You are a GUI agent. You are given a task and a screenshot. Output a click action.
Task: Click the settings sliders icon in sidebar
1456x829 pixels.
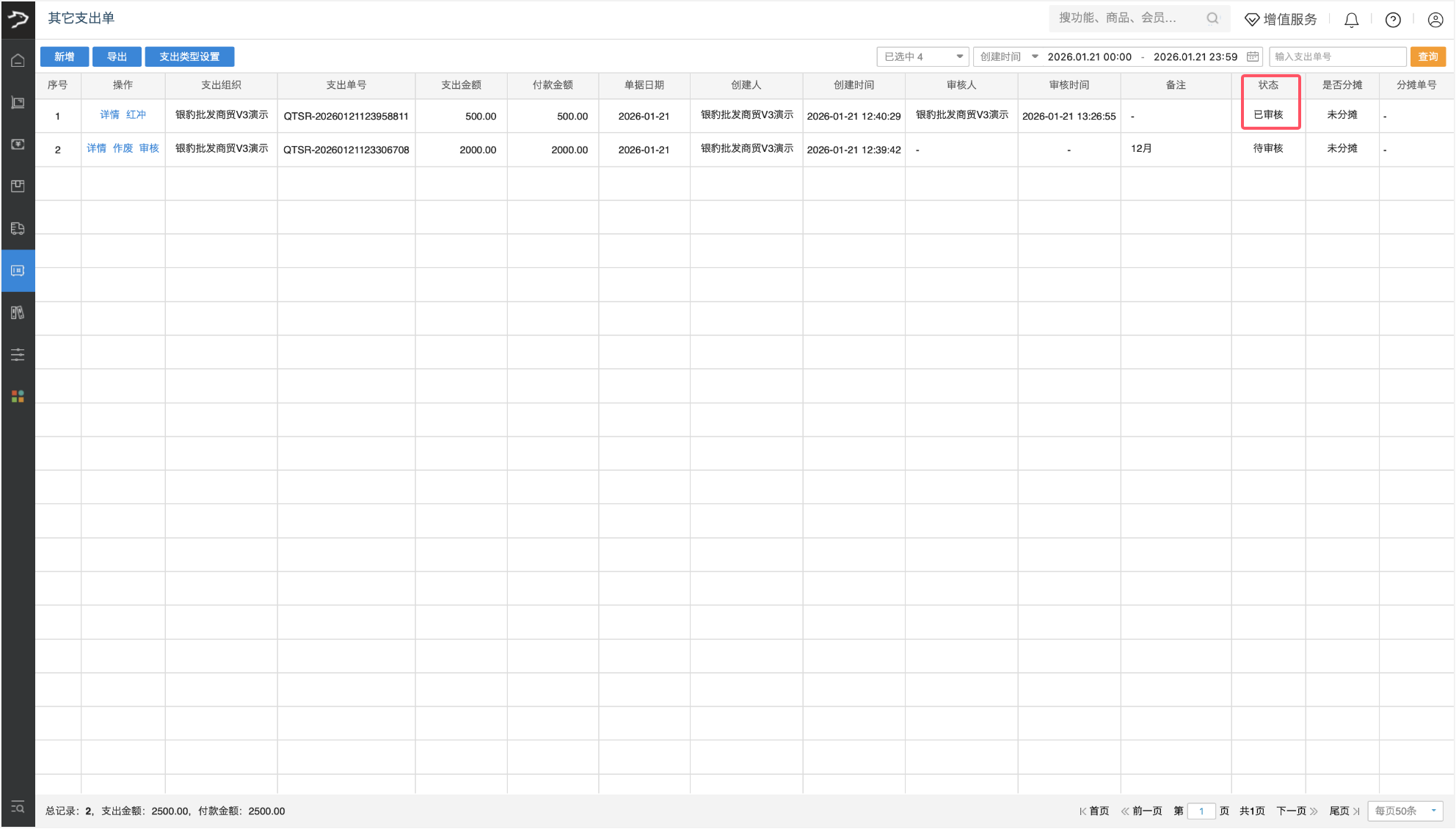(x=18, y=354)
